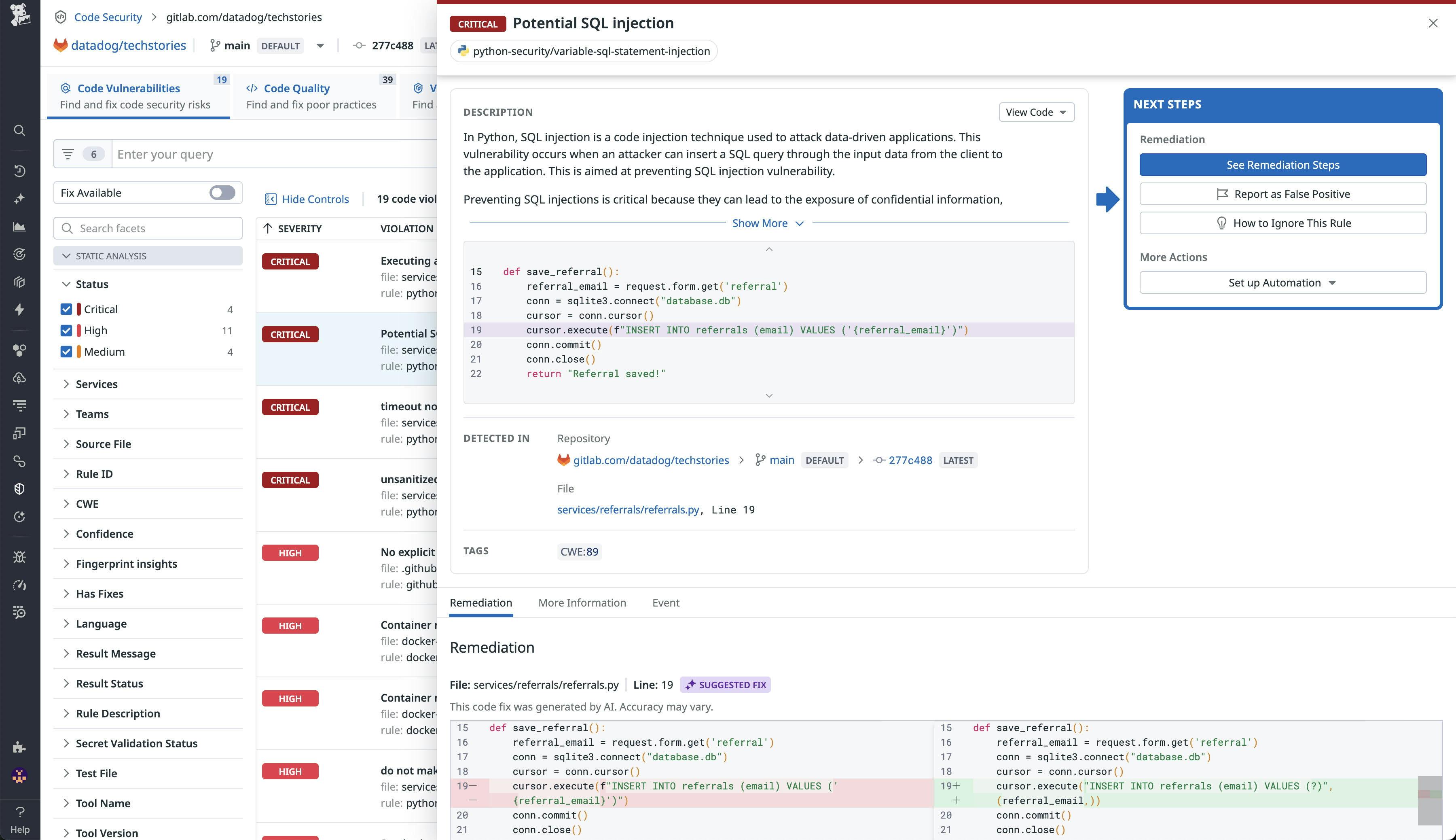1456x840 pixels.
Task: Open the security shield icon in sidebar
Action: (x=19, y=489)
